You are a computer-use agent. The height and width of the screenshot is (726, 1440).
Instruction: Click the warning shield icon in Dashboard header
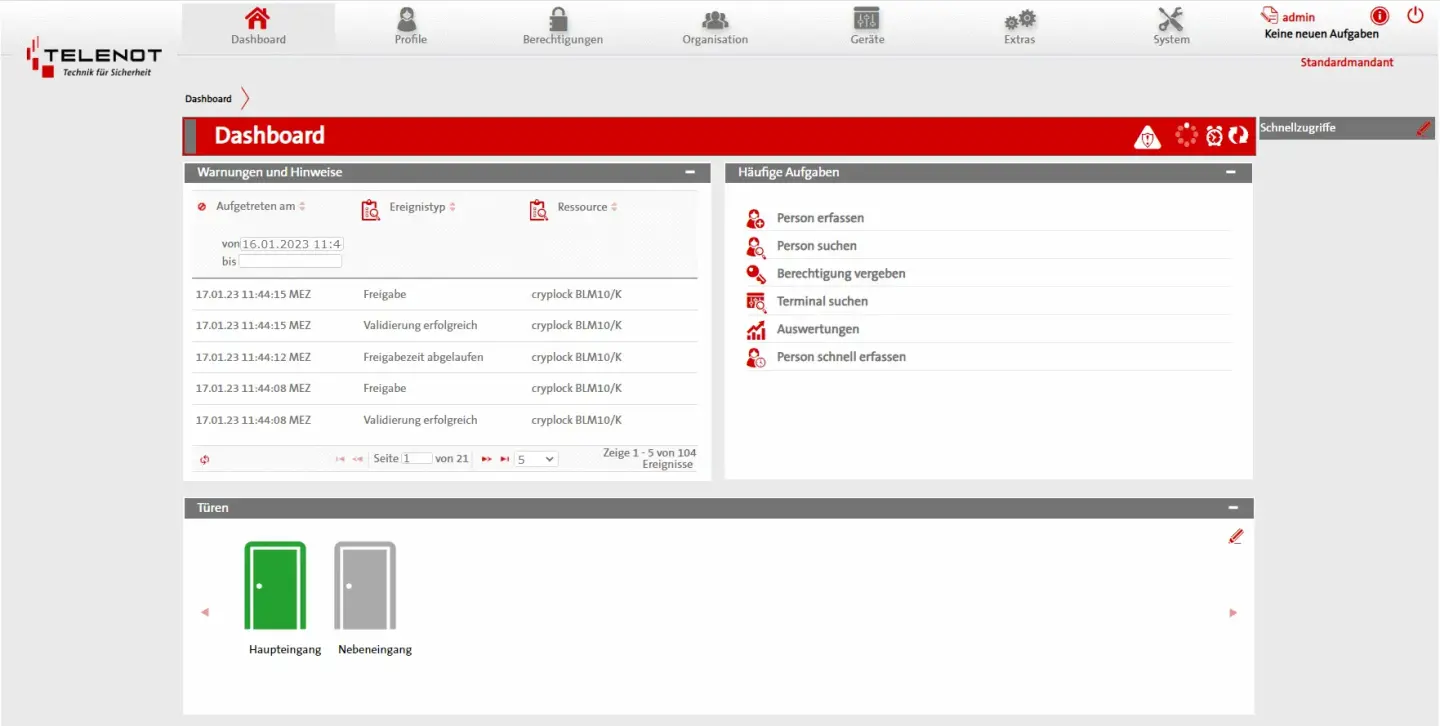click(1147, 137)
